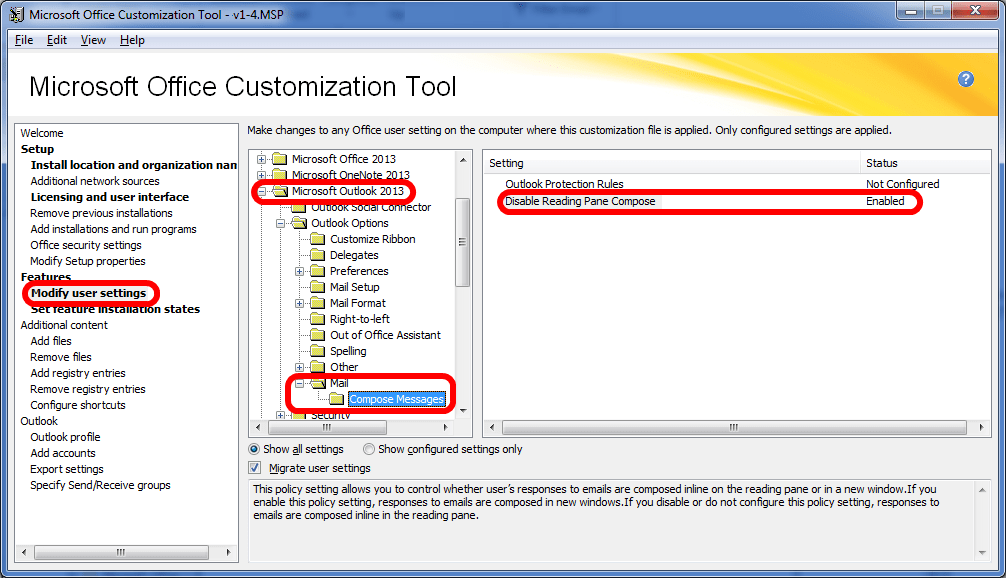
Task: Select the Disable Reading Pane Compose setting
Action: click(580, 201)
